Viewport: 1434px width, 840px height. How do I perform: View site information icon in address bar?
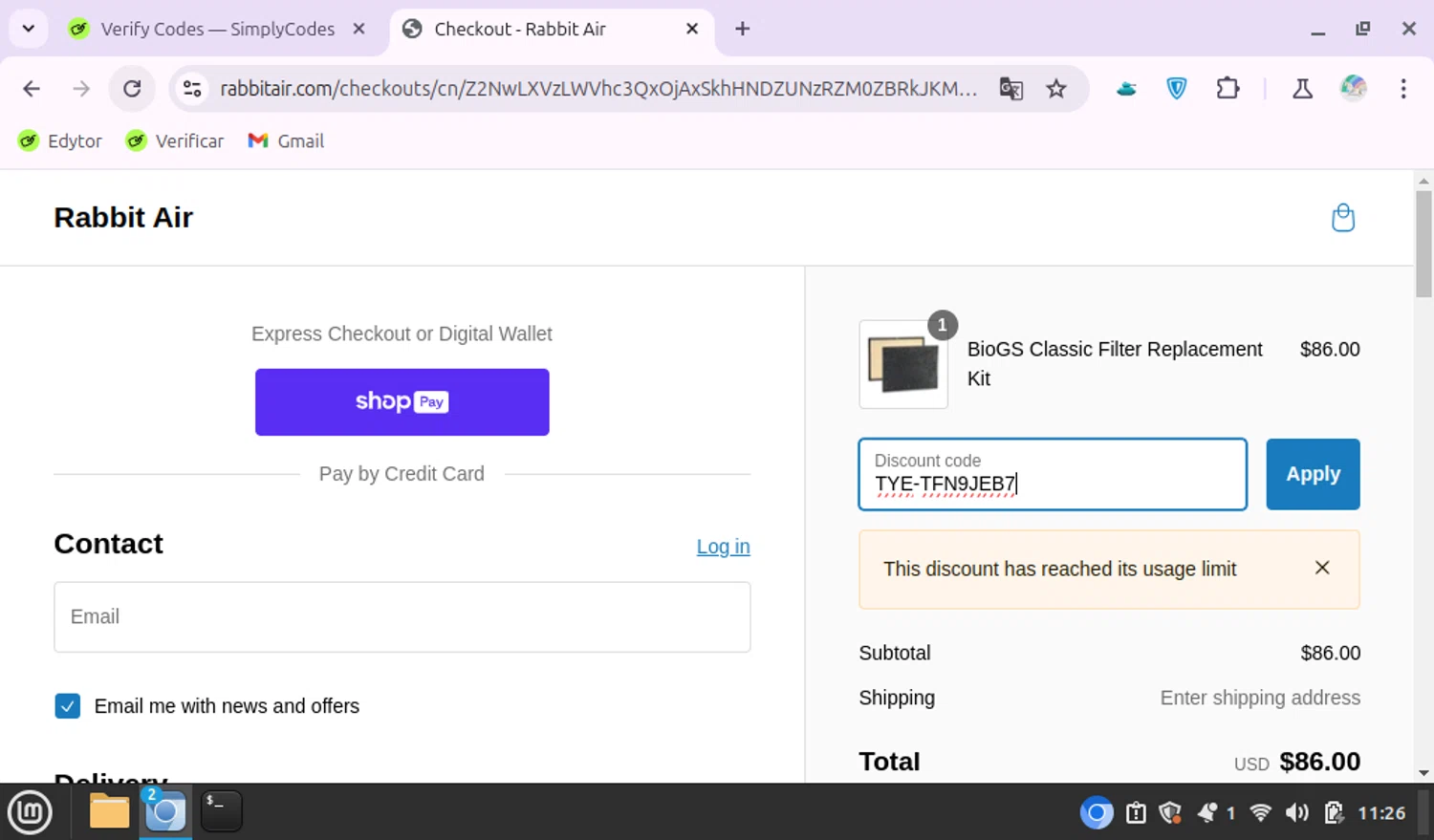click(192, 89)
